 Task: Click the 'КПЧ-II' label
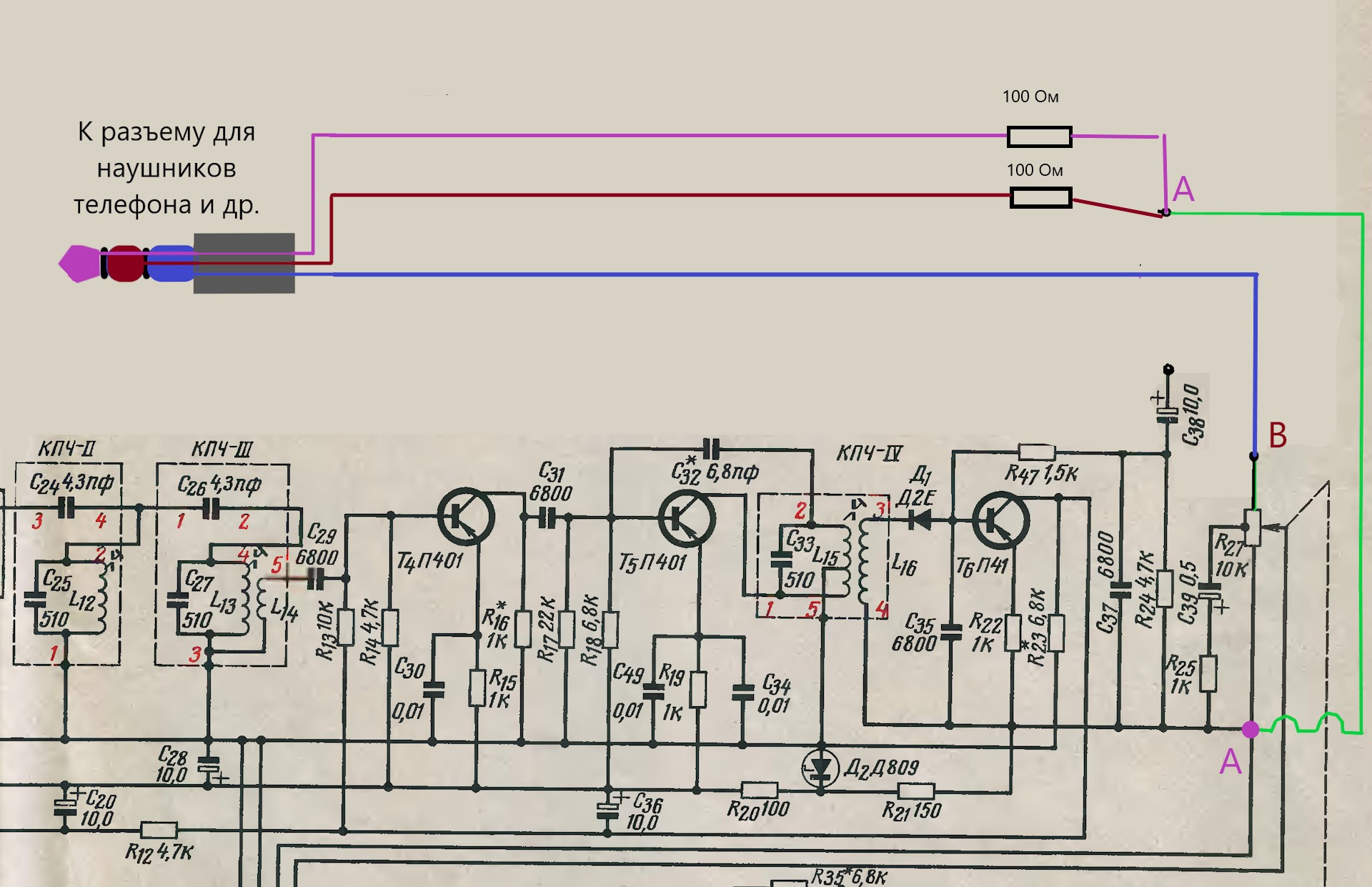[x=66, y=449]
